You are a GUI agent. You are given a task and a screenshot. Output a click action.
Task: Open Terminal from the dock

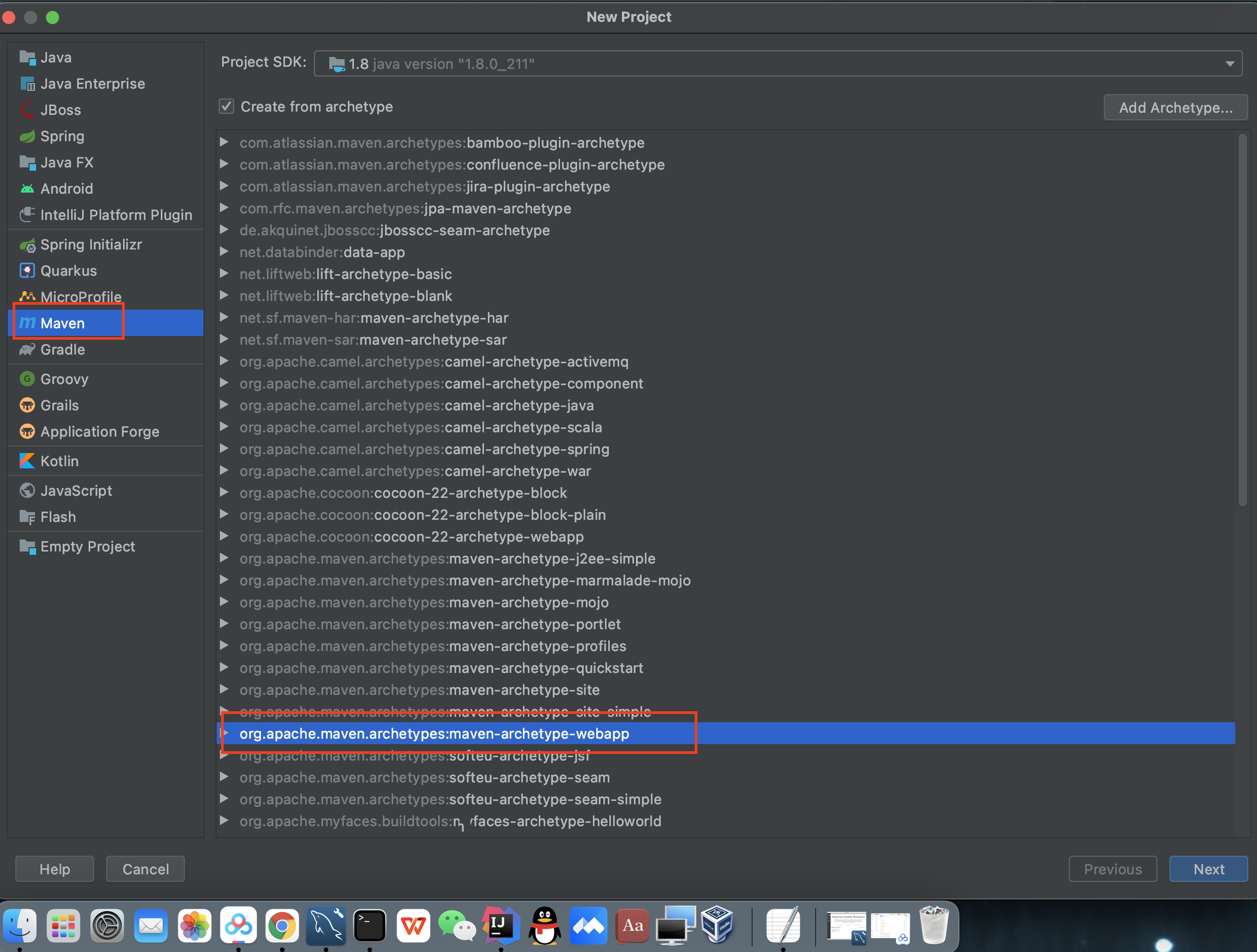369,925
